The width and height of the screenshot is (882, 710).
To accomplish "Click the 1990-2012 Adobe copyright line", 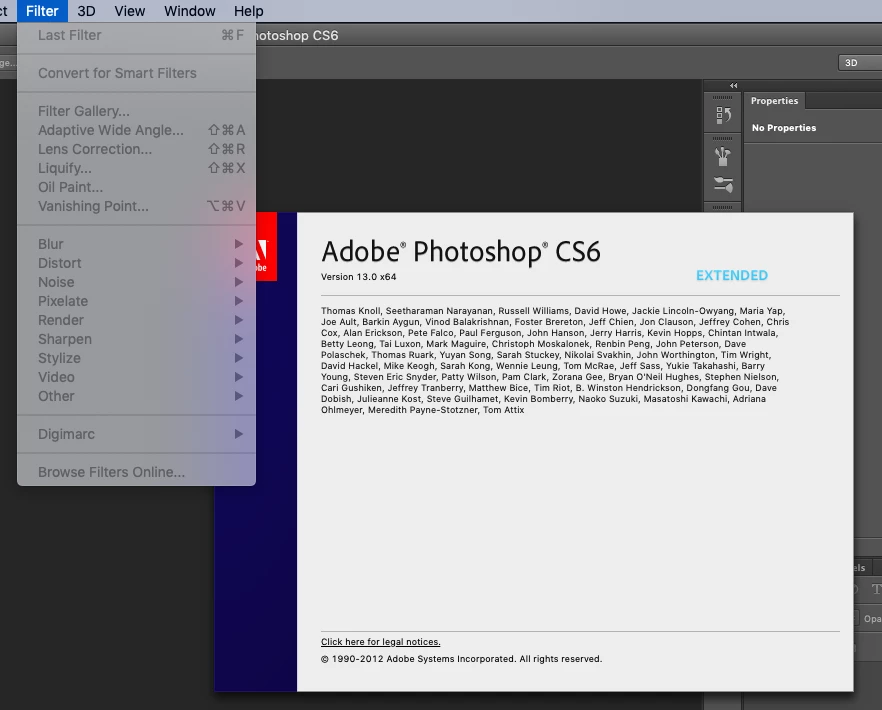I will 461,659.
